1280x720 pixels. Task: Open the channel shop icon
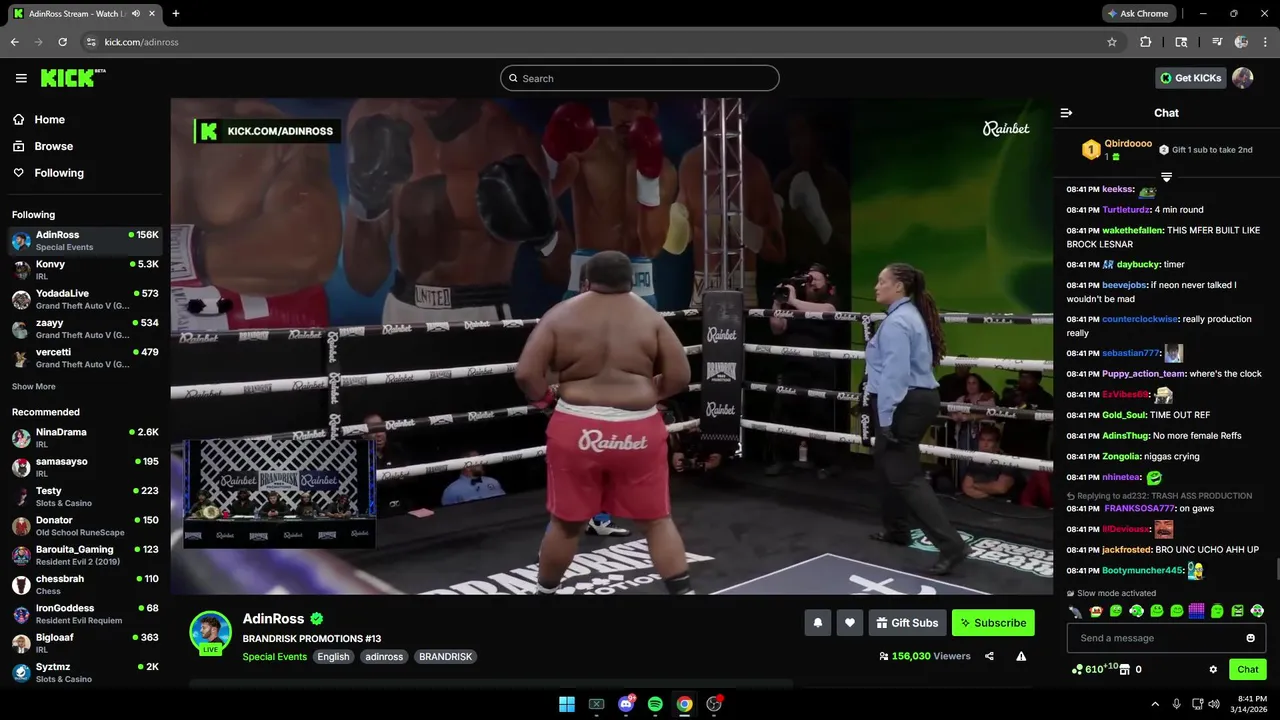(1125, 669)
